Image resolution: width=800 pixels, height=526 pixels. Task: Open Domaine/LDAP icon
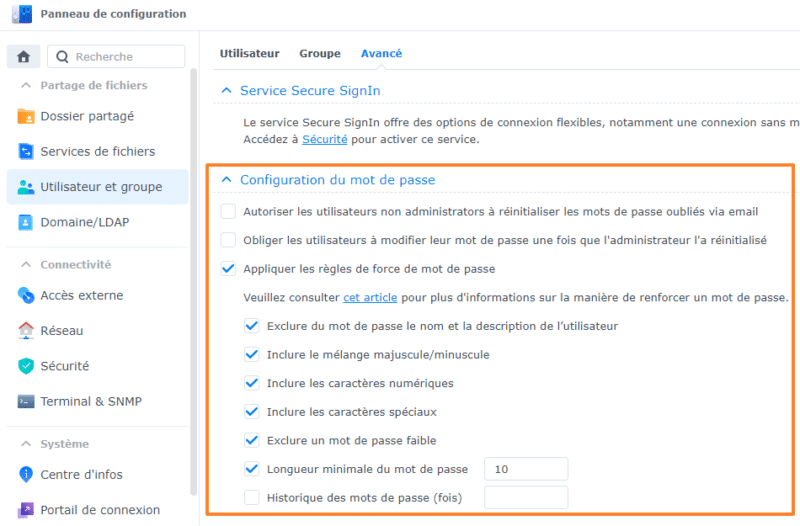(x=26, y=222)
